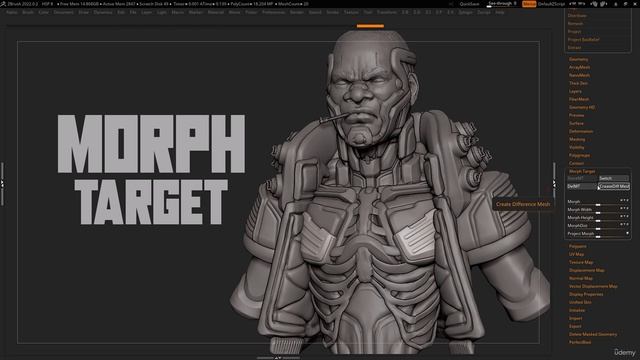Screen dimensions: 640x360
Task: Click the DelMT button
Action: click(x=582, y=187)
